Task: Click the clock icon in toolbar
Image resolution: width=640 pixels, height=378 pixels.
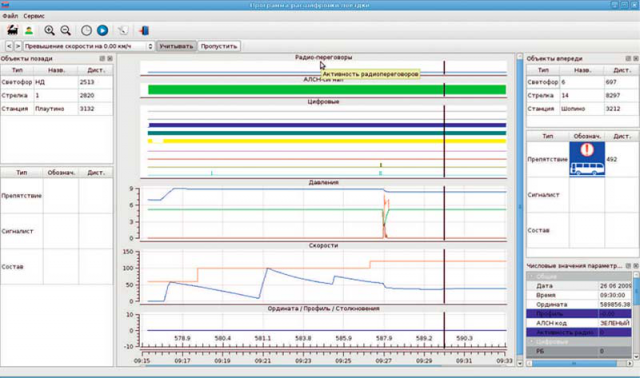Action: tap(86, 30)
